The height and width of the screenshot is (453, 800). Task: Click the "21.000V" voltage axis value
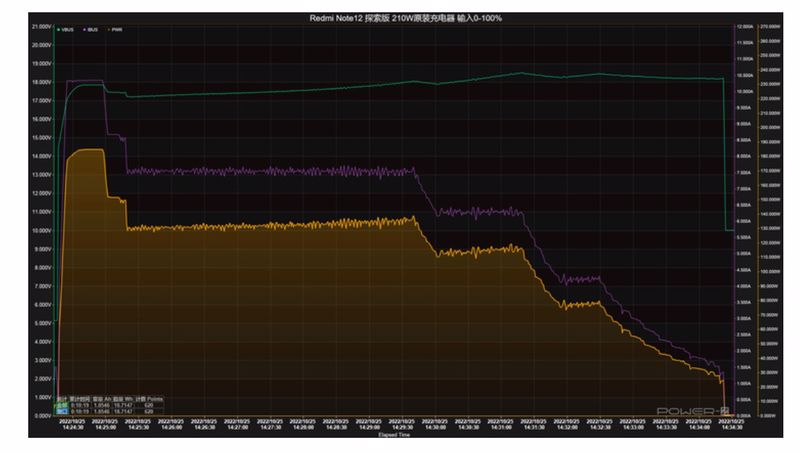(42, 27)
